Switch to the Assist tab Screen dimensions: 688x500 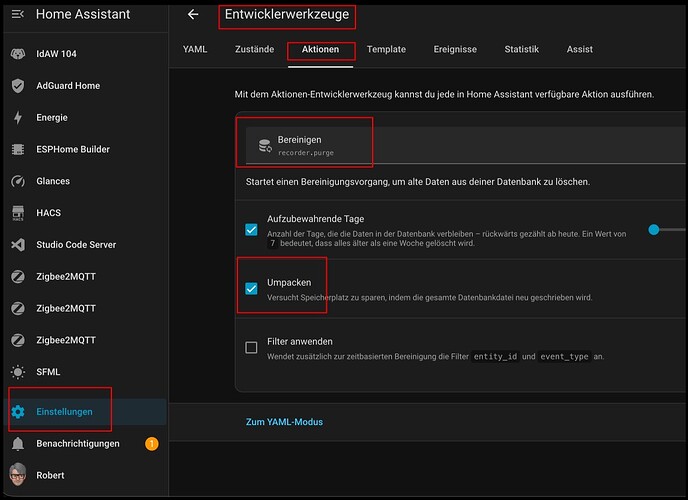click(580, 50)
